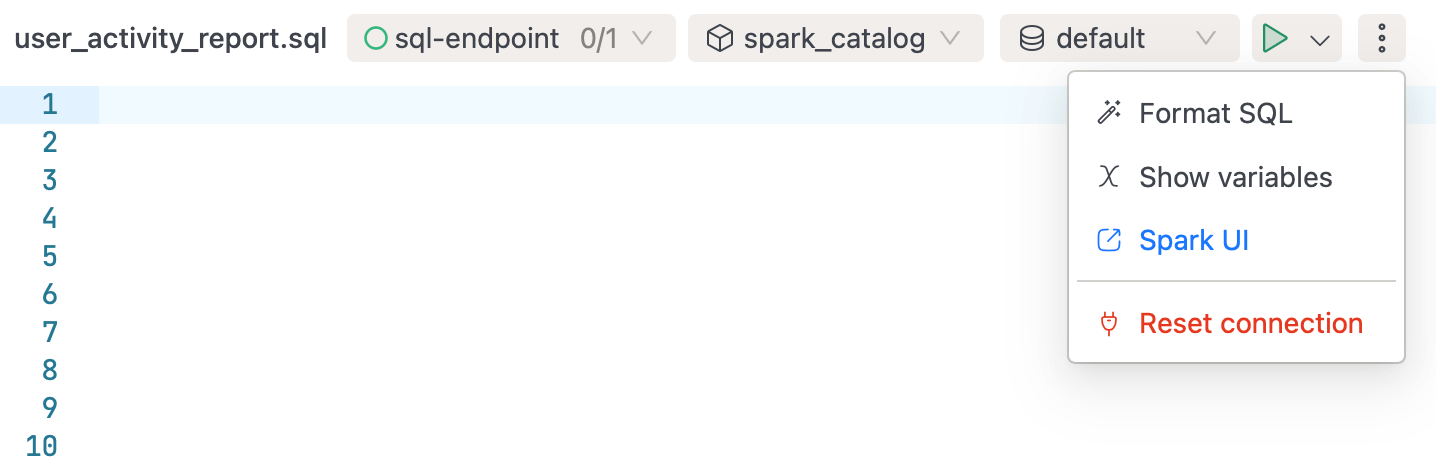Select Show variables menu entry
The width and height of the screenshot is (1436, 466).
click(1237, 177)
